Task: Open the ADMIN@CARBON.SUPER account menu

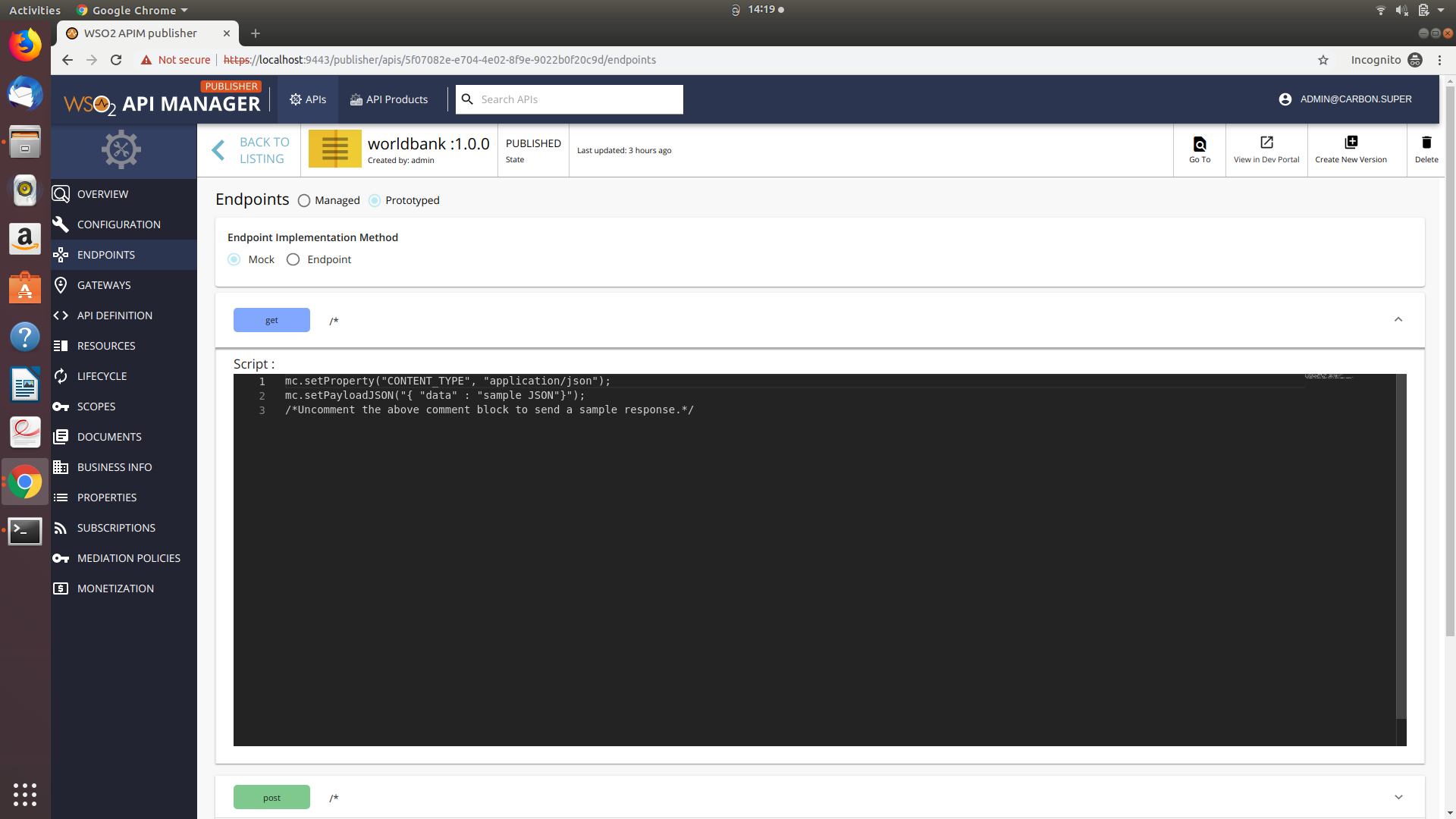Action: click(1345, 99)
